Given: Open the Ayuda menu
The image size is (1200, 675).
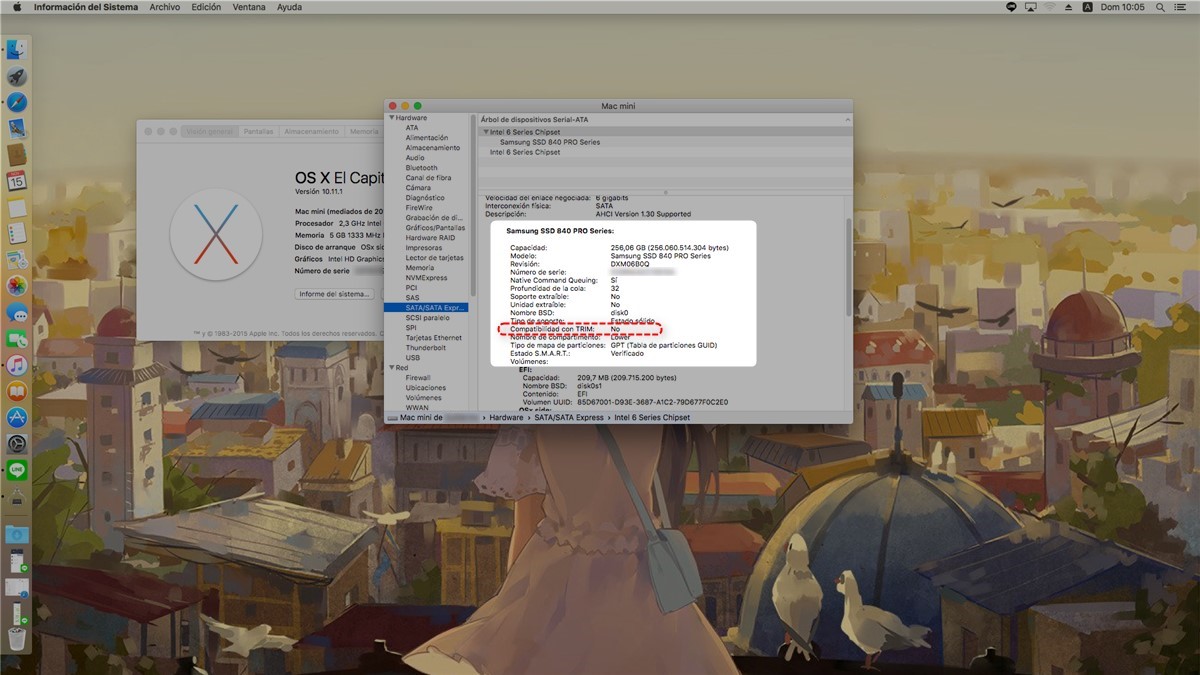Looking at the screenshot, I should point(289,7).
